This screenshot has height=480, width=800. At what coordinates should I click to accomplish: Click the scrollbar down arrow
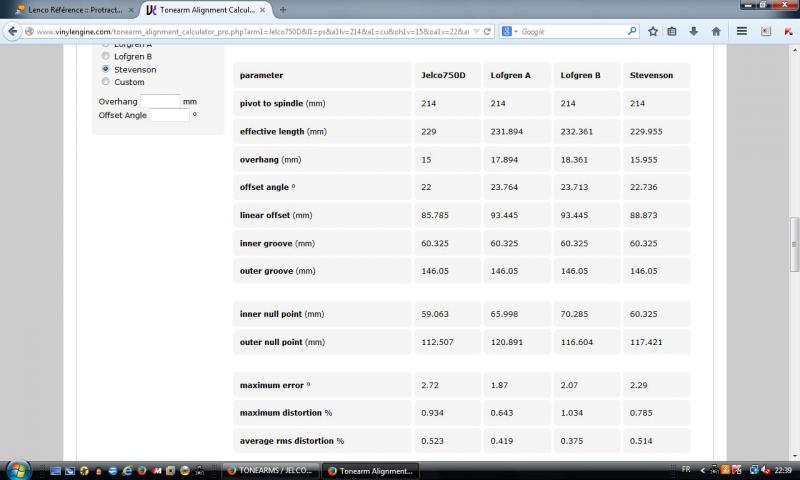click(x=794, y=456)
